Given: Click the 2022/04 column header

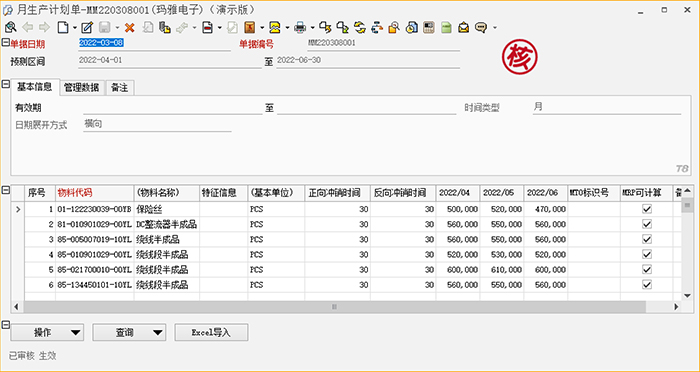Looking at the screenshot, I should coord(458,193).
